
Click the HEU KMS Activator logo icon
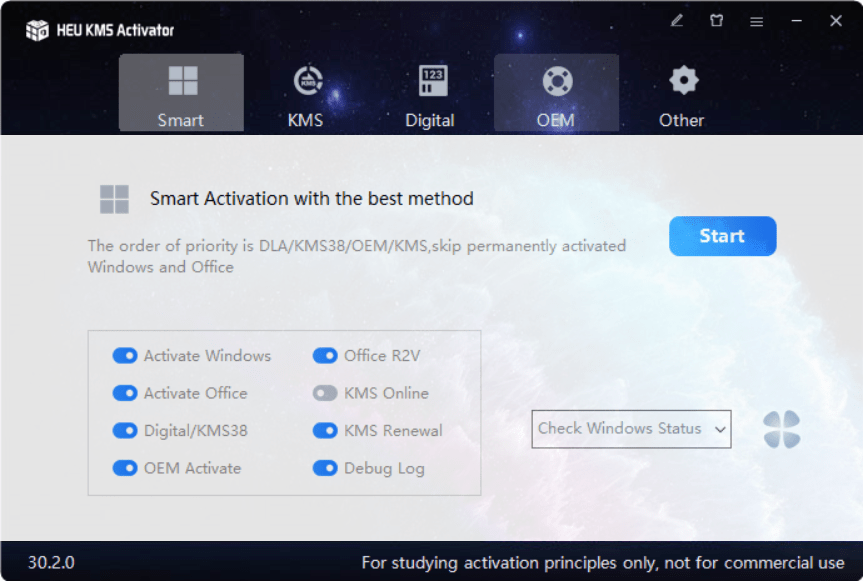coord(37,30)
